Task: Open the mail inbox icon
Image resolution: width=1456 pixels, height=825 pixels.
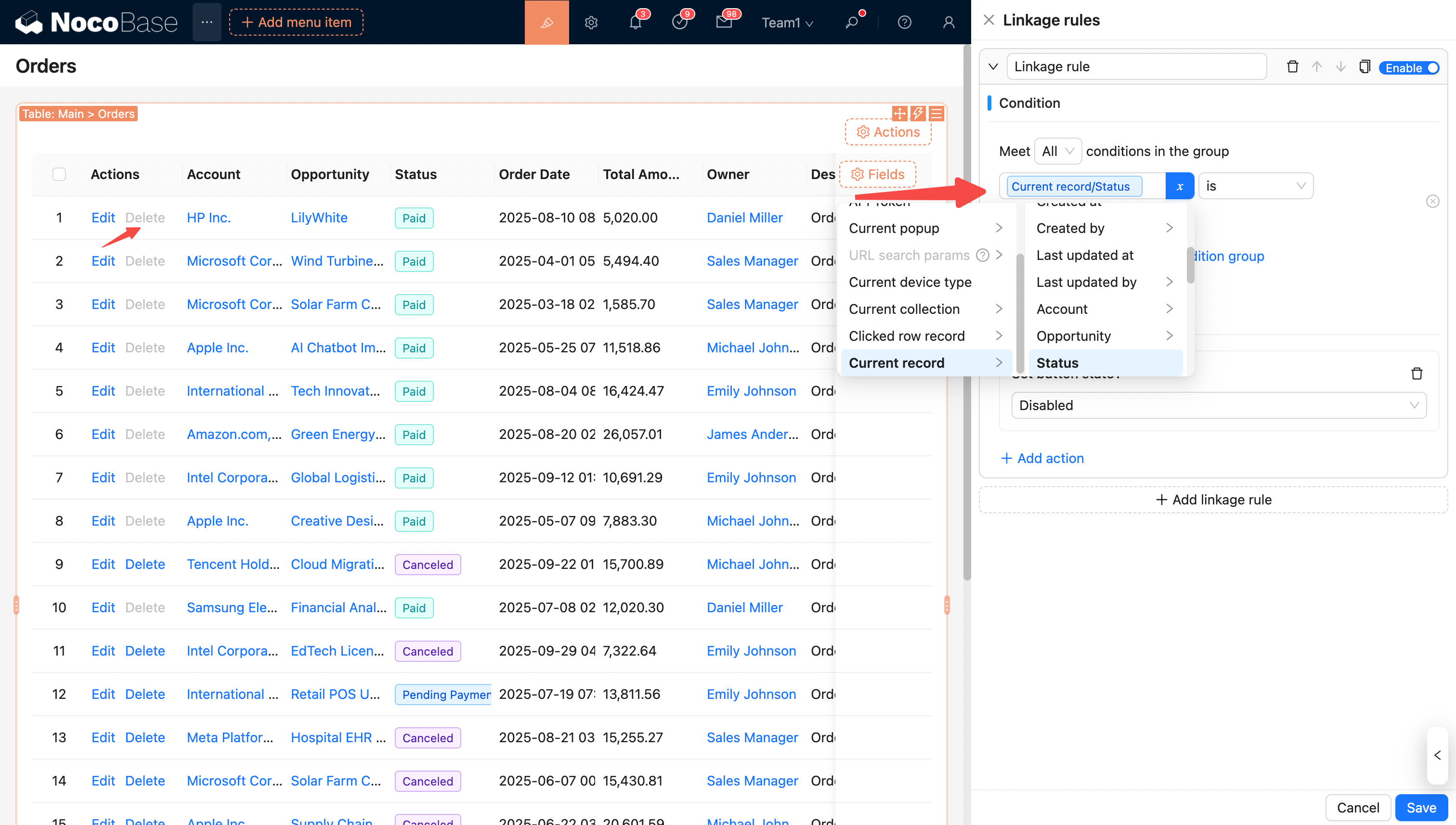Action: click(x=724, y=23)
